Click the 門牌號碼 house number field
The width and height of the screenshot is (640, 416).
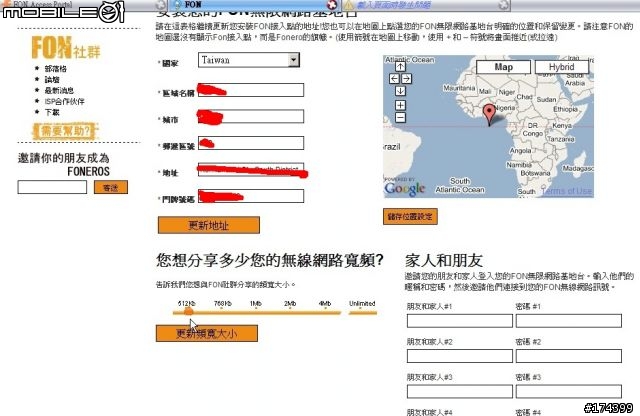[x=251, y=196]
